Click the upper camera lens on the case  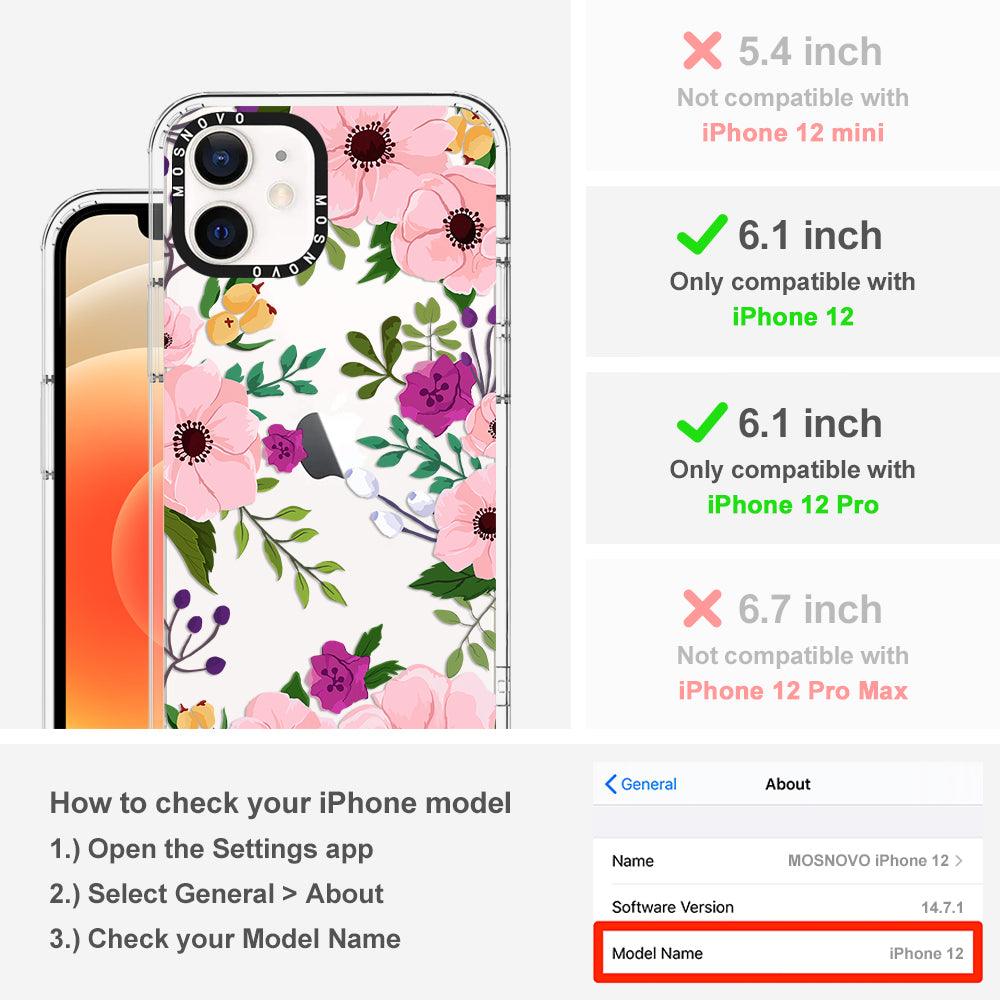click(221, 158)
